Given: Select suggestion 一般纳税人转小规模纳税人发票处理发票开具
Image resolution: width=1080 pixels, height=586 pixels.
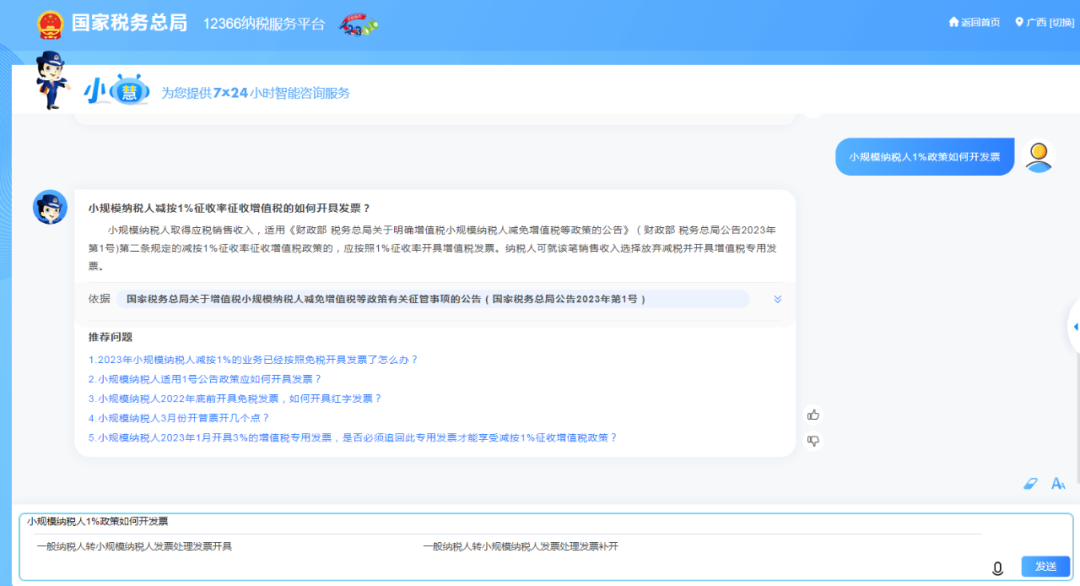Looking at the screenshot, I should (x=134, y=546).
